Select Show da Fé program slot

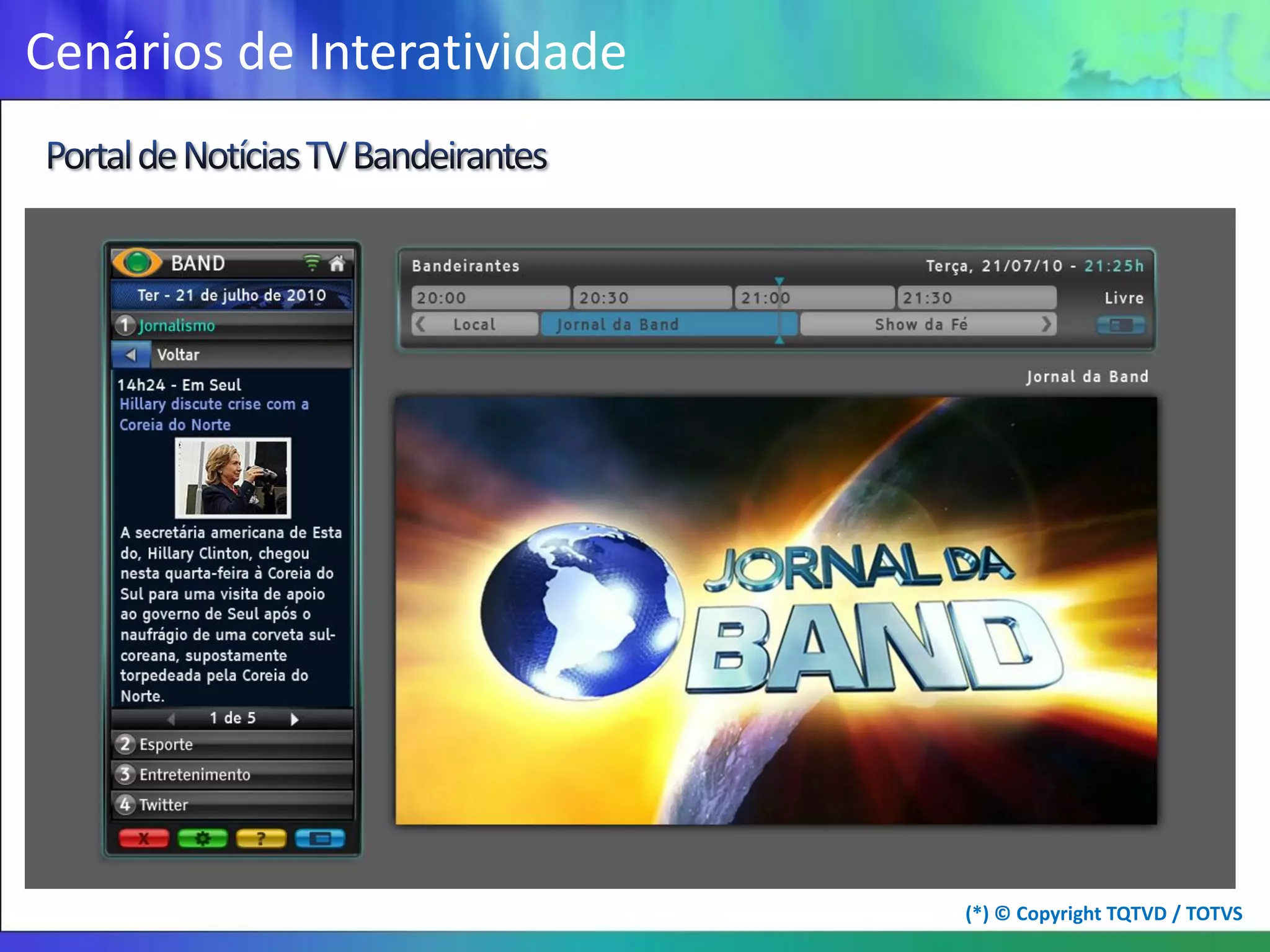coord(928,324)
